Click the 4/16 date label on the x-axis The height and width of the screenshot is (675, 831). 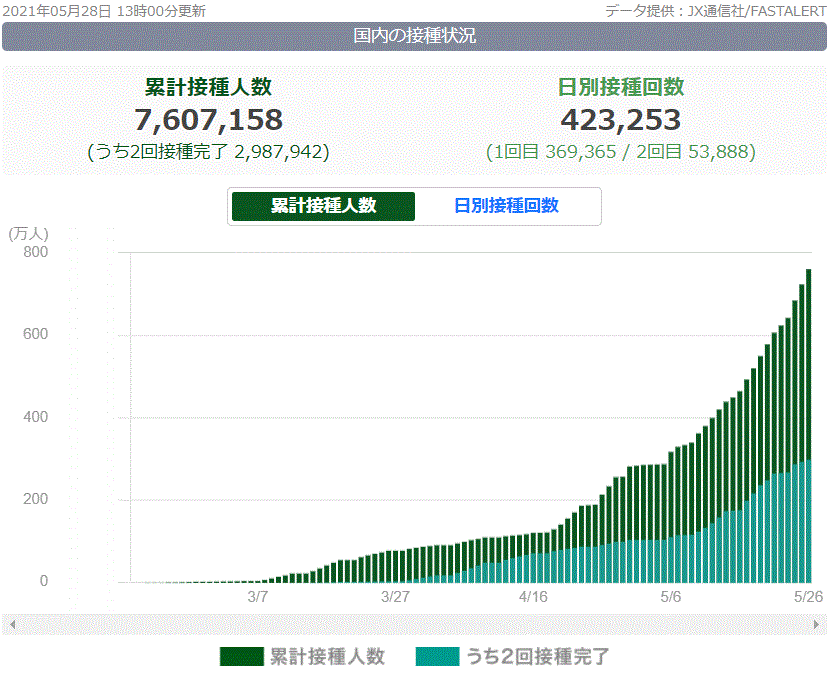(533, 597)
